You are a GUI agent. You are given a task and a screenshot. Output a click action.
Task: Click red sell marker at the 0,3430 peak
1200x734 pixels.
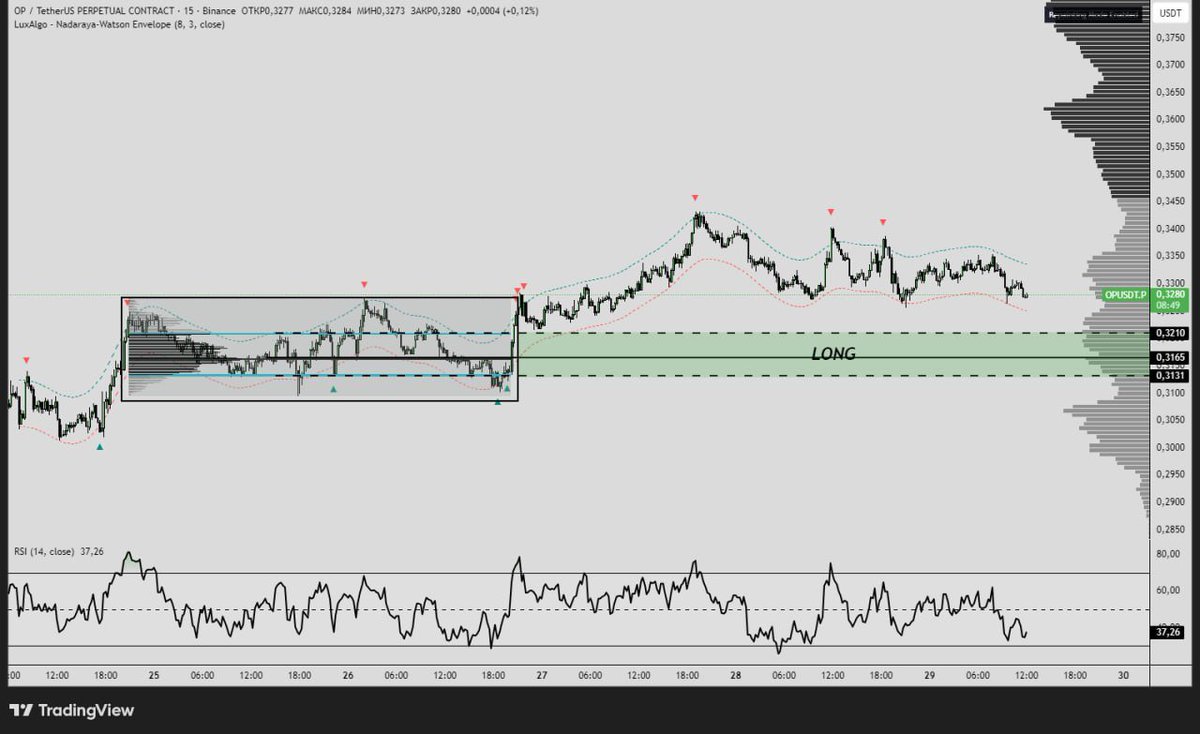[x=695, y=198]
